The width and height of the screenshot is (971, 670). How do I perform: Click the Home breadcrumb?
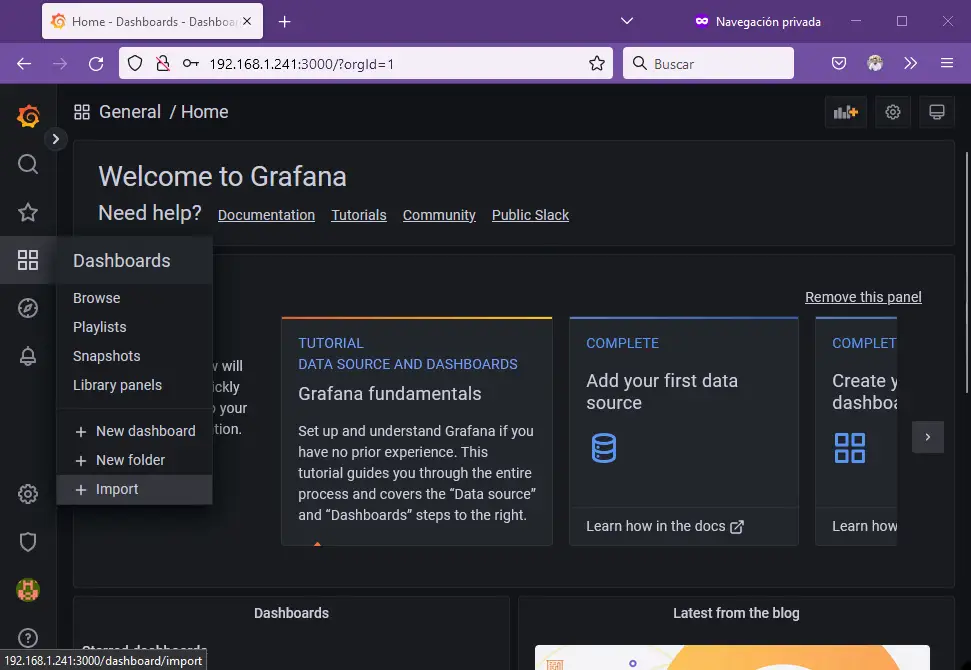point(204,112)
